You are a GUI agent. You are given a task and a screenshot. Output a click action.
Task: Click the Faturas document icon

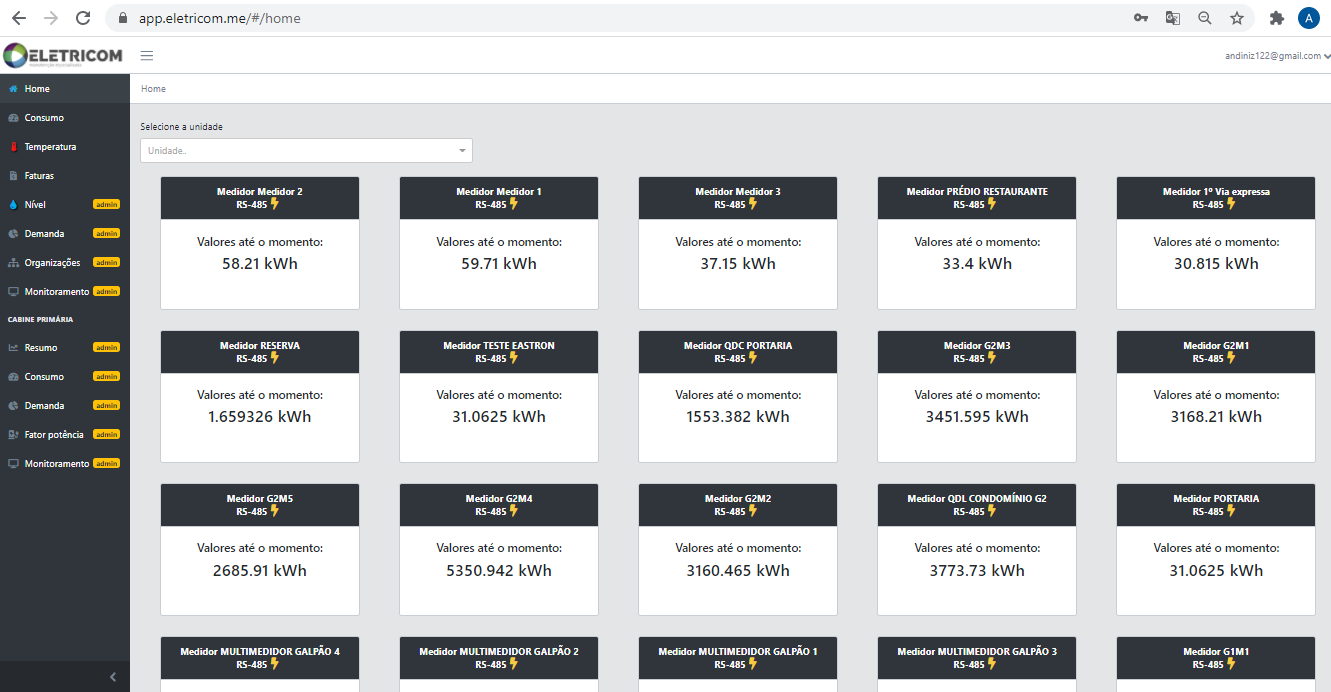tap(13, 176)
